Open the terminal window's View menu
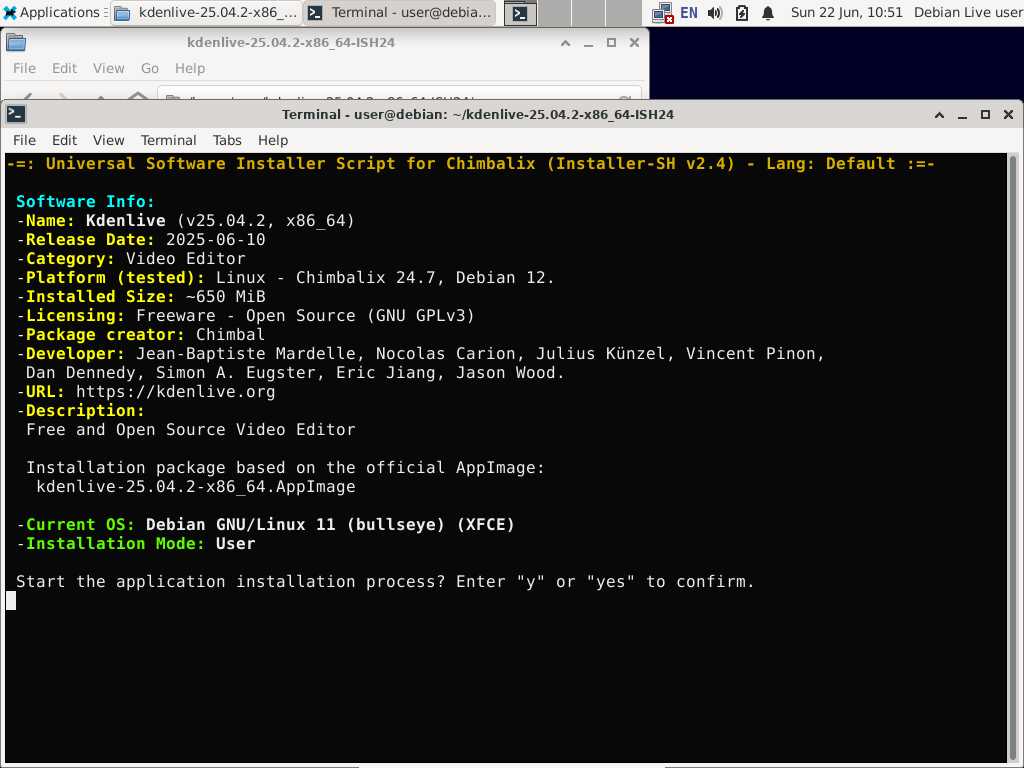This screenshot has width=1024, height=768. pos(108,140)
